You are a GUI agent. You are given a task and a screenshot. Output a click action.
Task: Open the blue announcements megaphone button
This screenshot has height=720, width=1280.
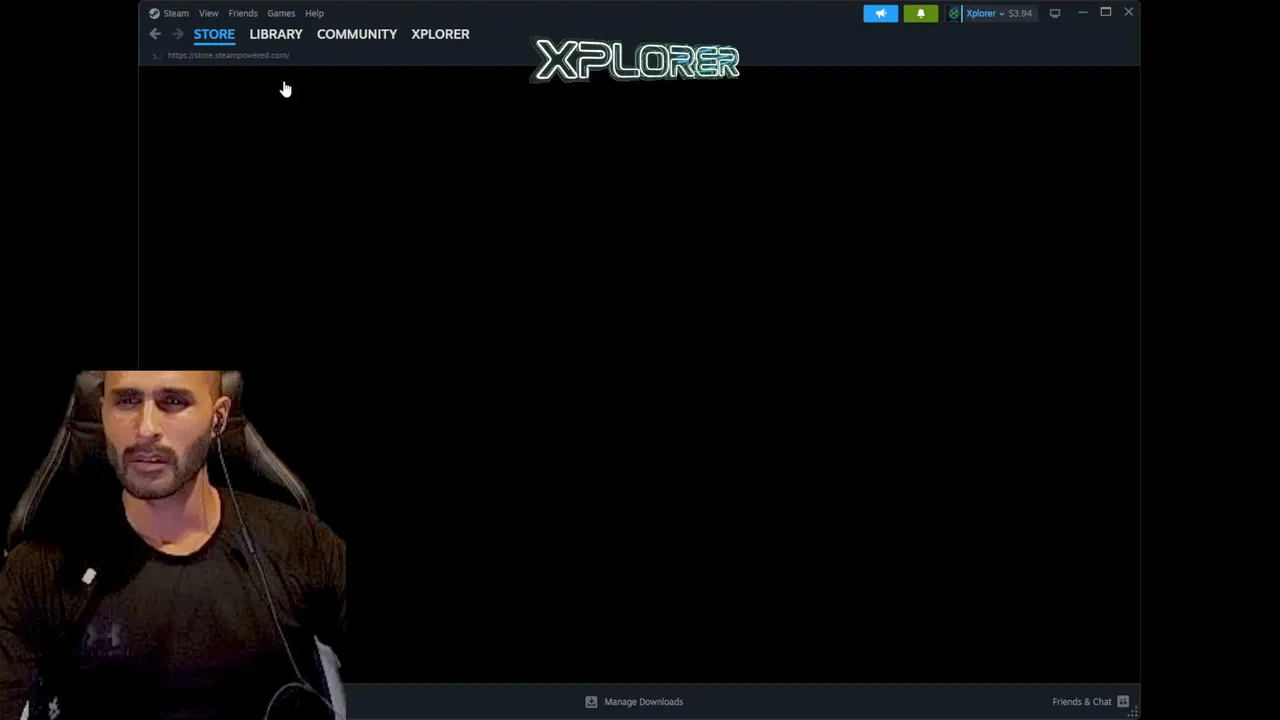(x=881, y=13)
